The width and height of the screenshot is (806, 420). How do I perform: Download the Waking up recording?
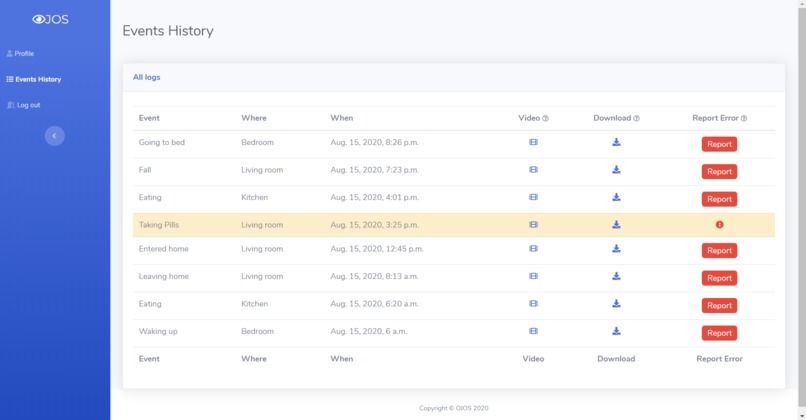616,331
